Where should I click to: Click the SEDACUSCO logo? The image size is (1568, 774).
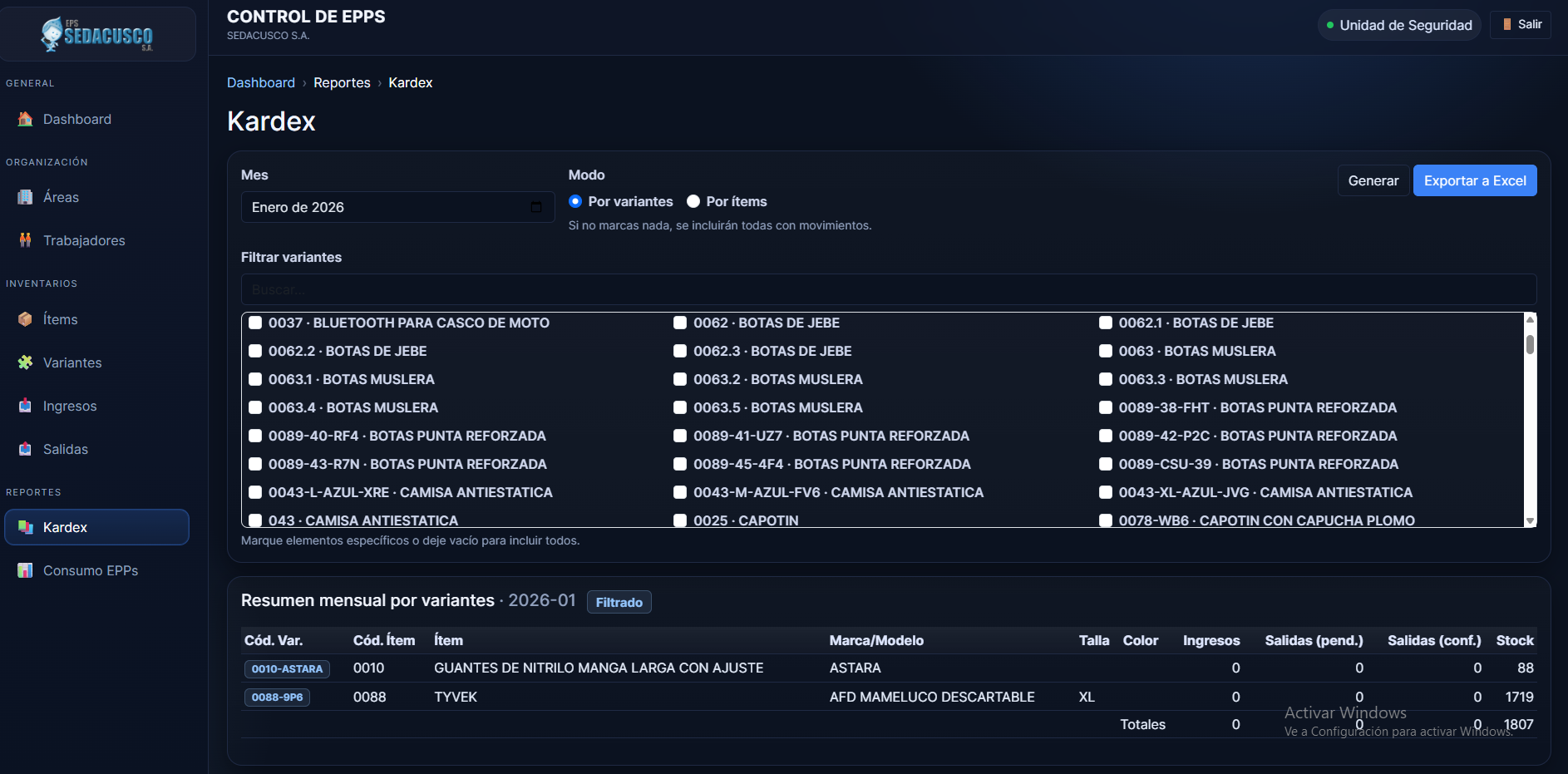[x=97, y=34]
